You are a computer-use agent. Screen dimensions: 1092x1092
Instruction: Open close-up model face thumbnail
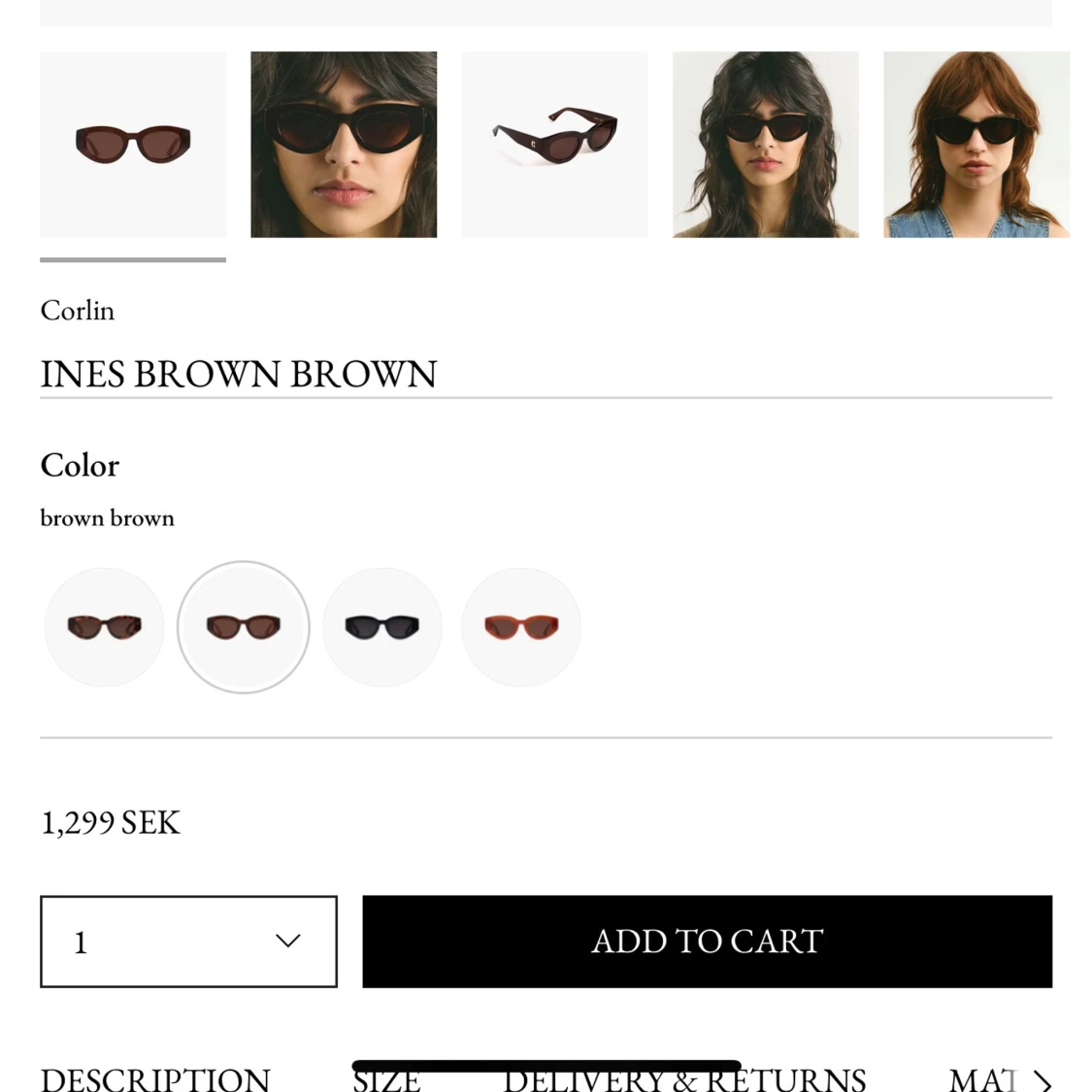coord(344,145)
